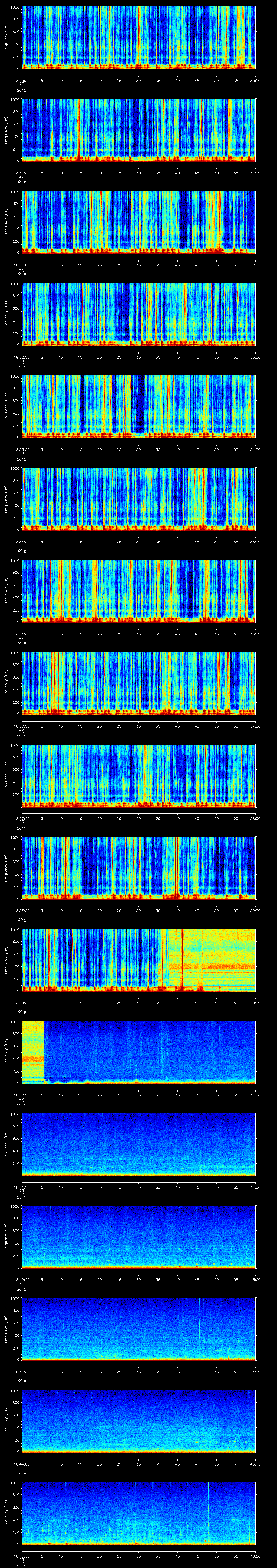Click the 18:40:00 start time label
277x1568 pixels.
coord(21,1095)
